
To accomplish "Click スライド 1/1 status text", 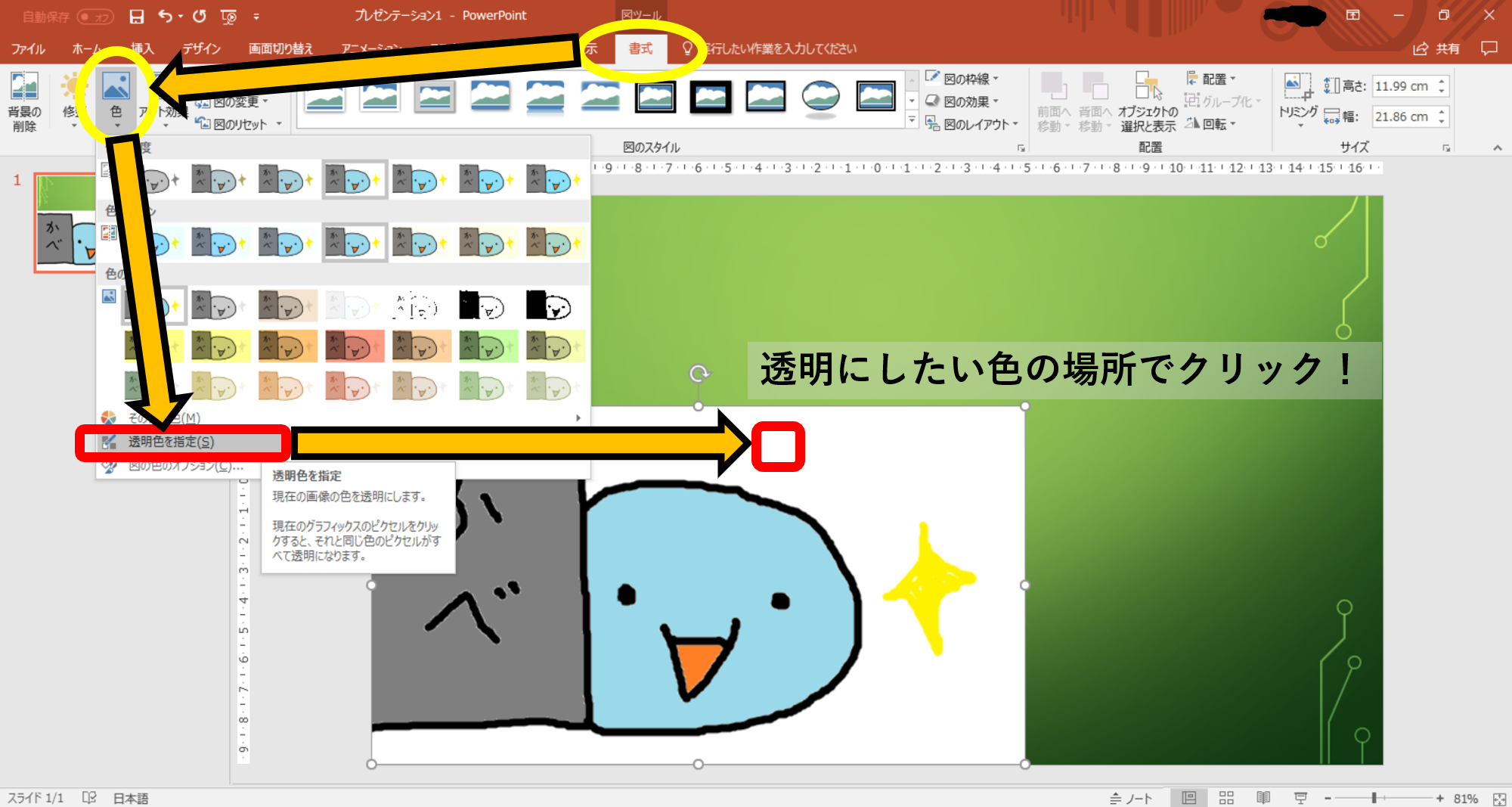I will pyautogui.click(x=36, y=798).
